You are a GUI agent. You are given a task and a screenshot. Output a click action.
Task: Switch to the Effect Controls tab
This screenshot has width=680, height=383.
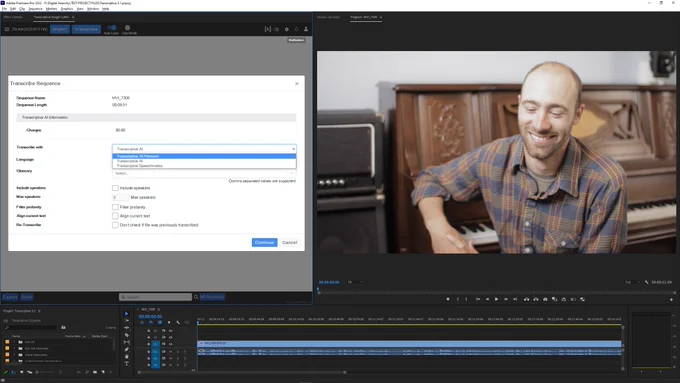tap(13, 17)
